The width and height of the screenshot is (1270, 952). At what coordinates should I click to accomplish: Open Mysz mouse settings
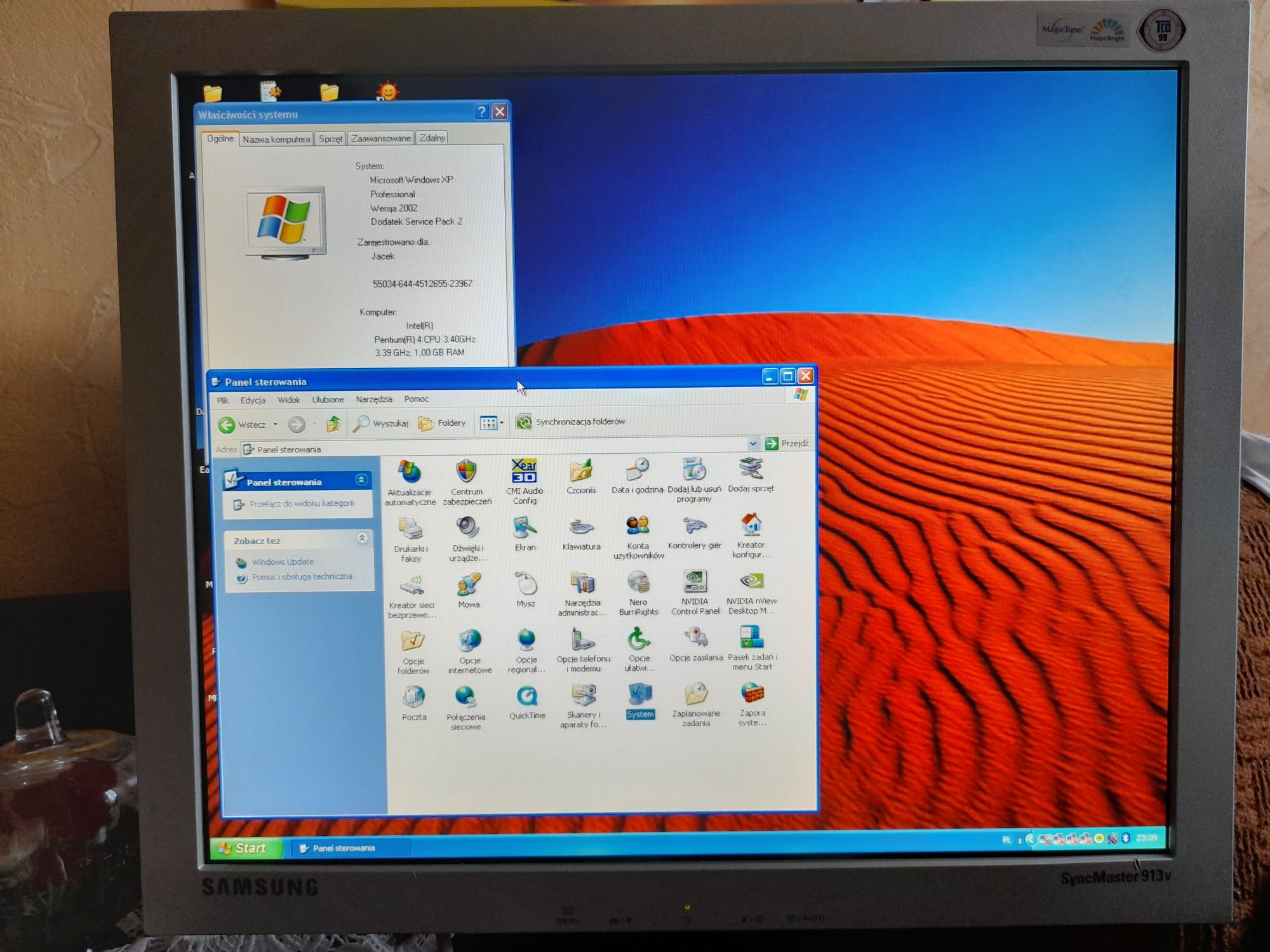coord(526,590)
